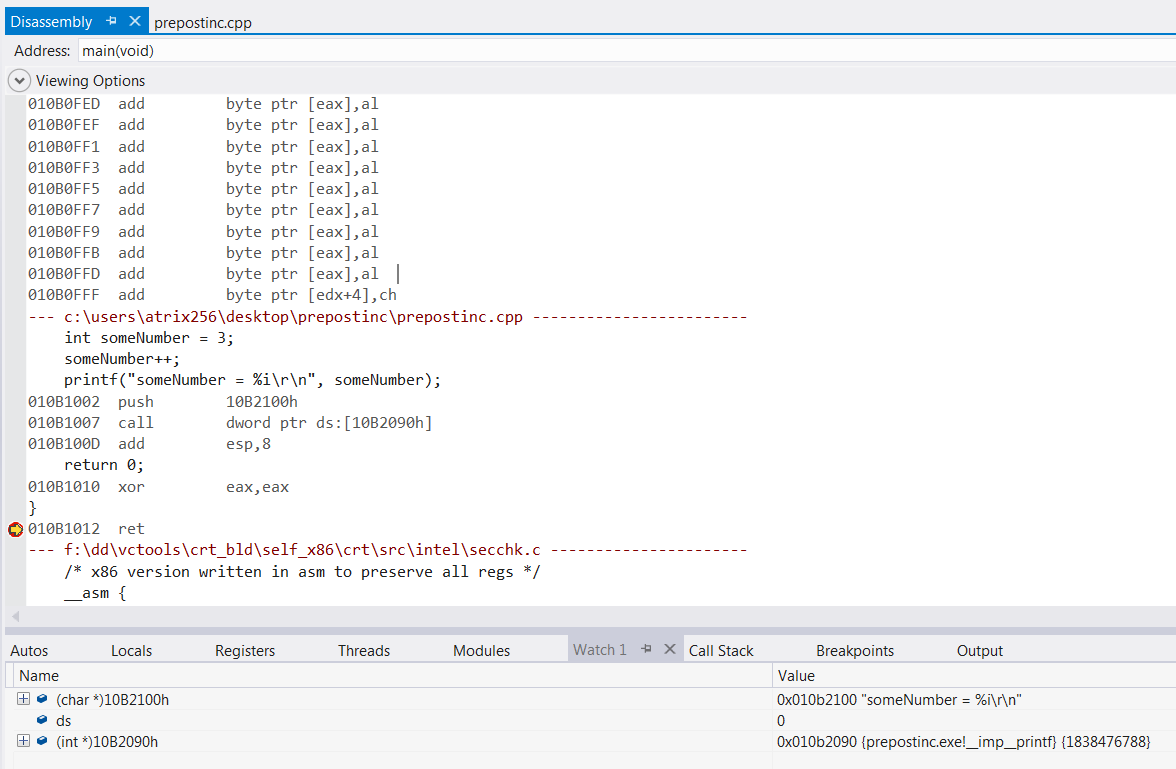Image resolution: width=1176 pixels, height=769 pixels.
Task: Pin the Watch 1 panel
Action: [646, 649]
